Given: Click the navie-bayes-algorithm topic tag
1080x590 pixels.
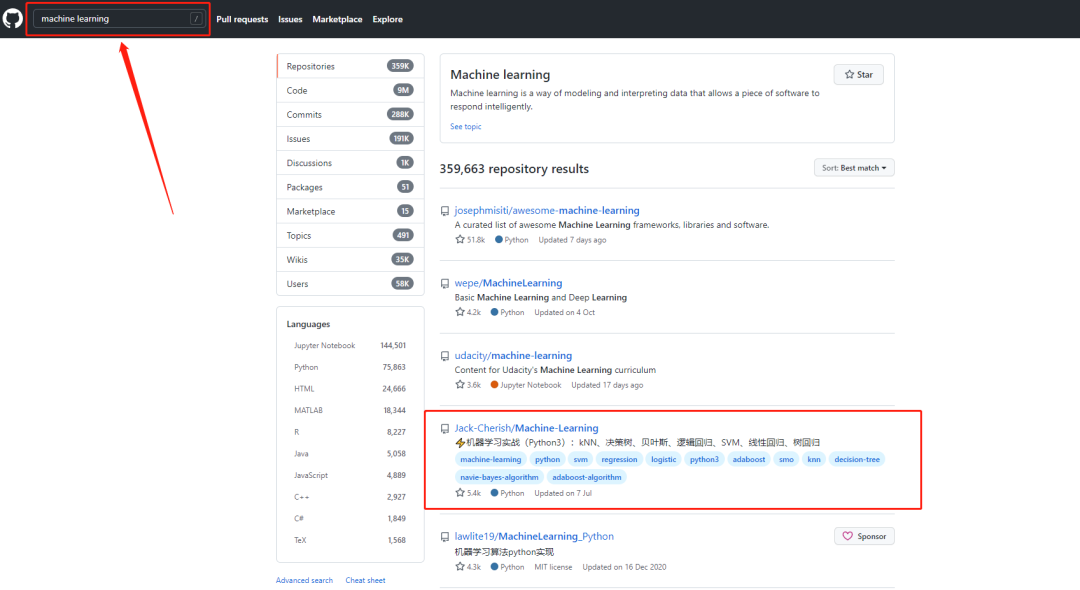Looking at the screenshot, I should (499, 477).
